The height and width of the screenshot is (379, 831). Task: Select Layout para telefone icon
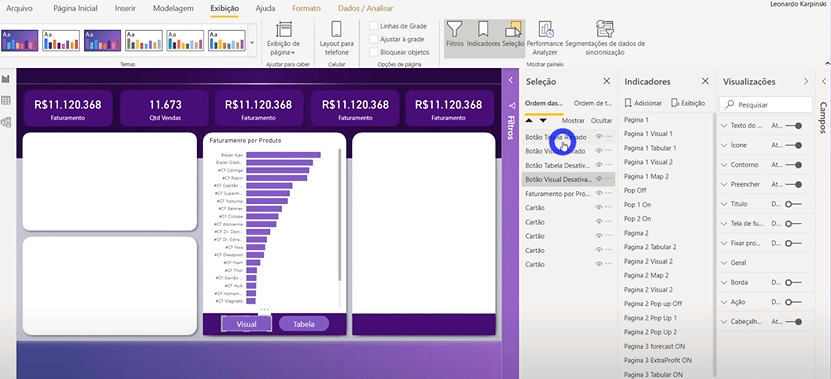(x=337, y=38)
